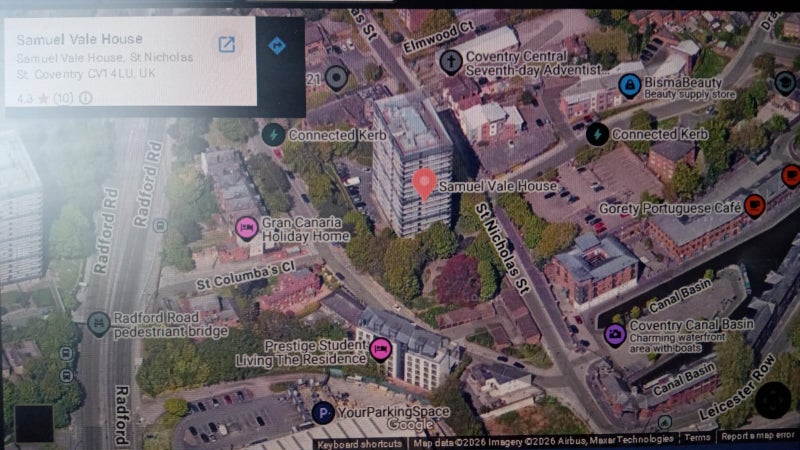This screenshot has width=800, height=450.
Task: Toggle map layer with bottom-left thumbnail
Action: coord(33,422)
